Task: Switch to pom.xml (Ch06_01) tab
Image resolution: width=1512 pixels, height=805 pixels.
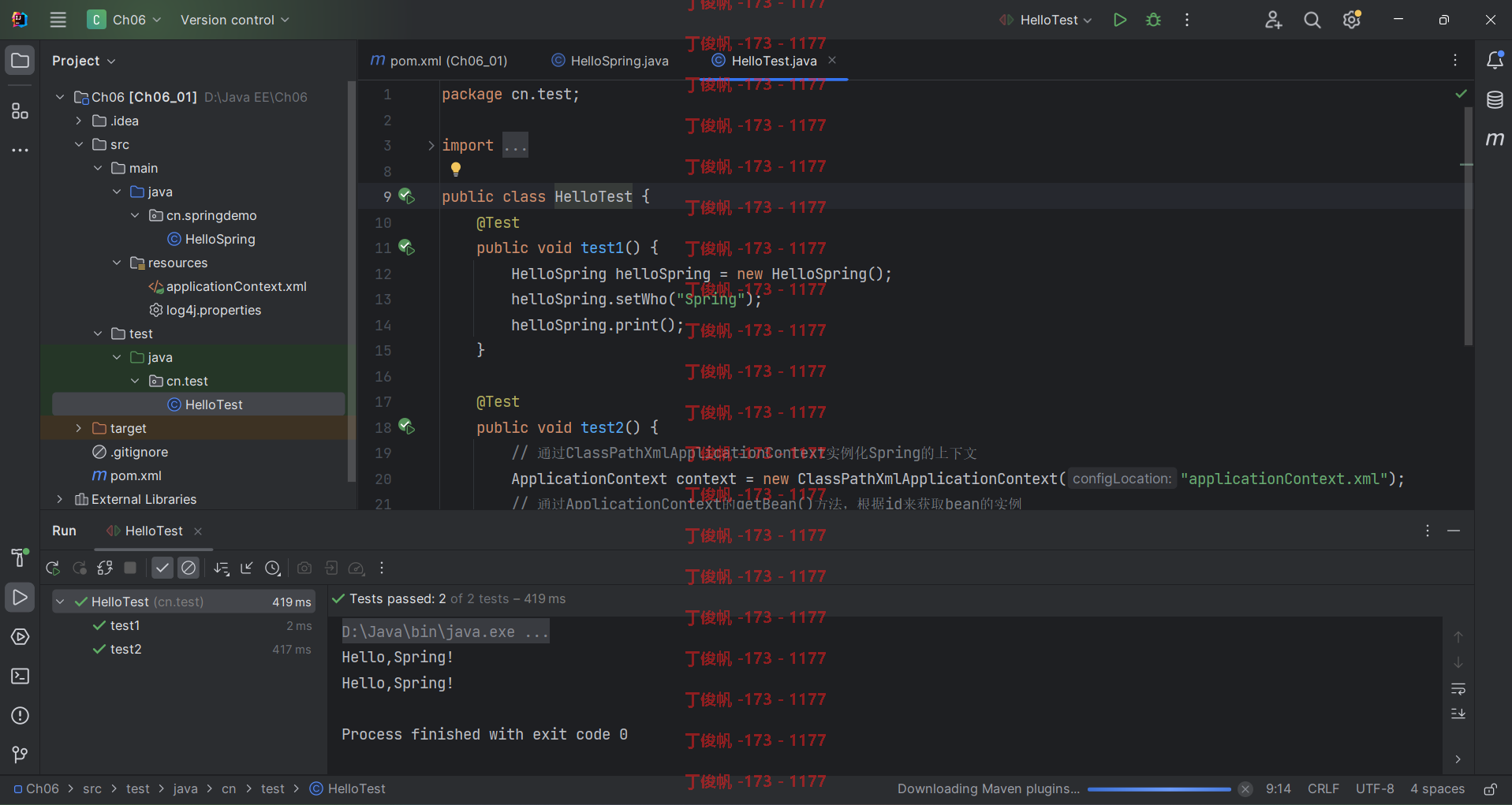Action: 439,61
